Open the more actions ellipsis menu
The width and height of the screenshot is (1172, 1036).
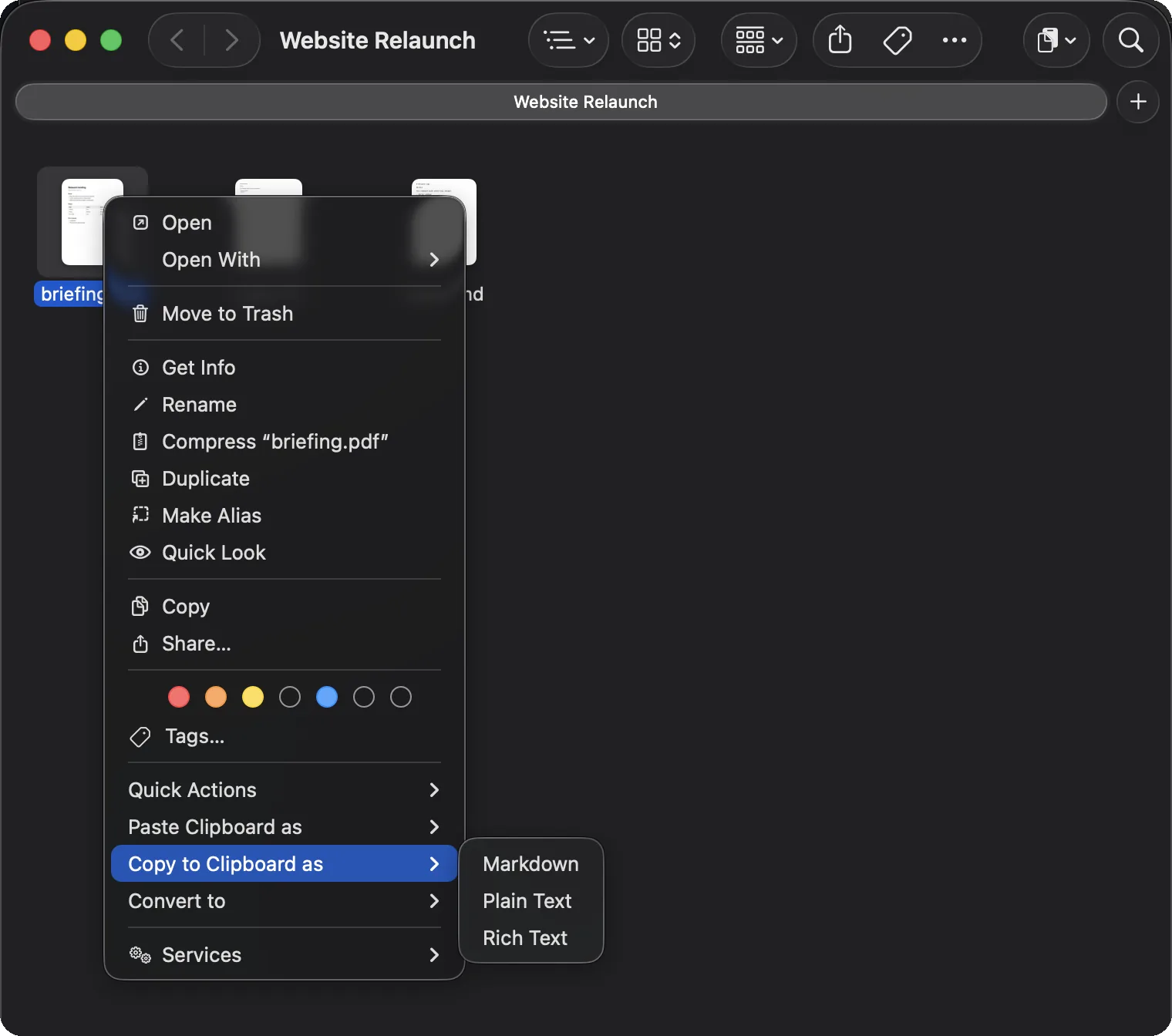[x=954, y=40]
